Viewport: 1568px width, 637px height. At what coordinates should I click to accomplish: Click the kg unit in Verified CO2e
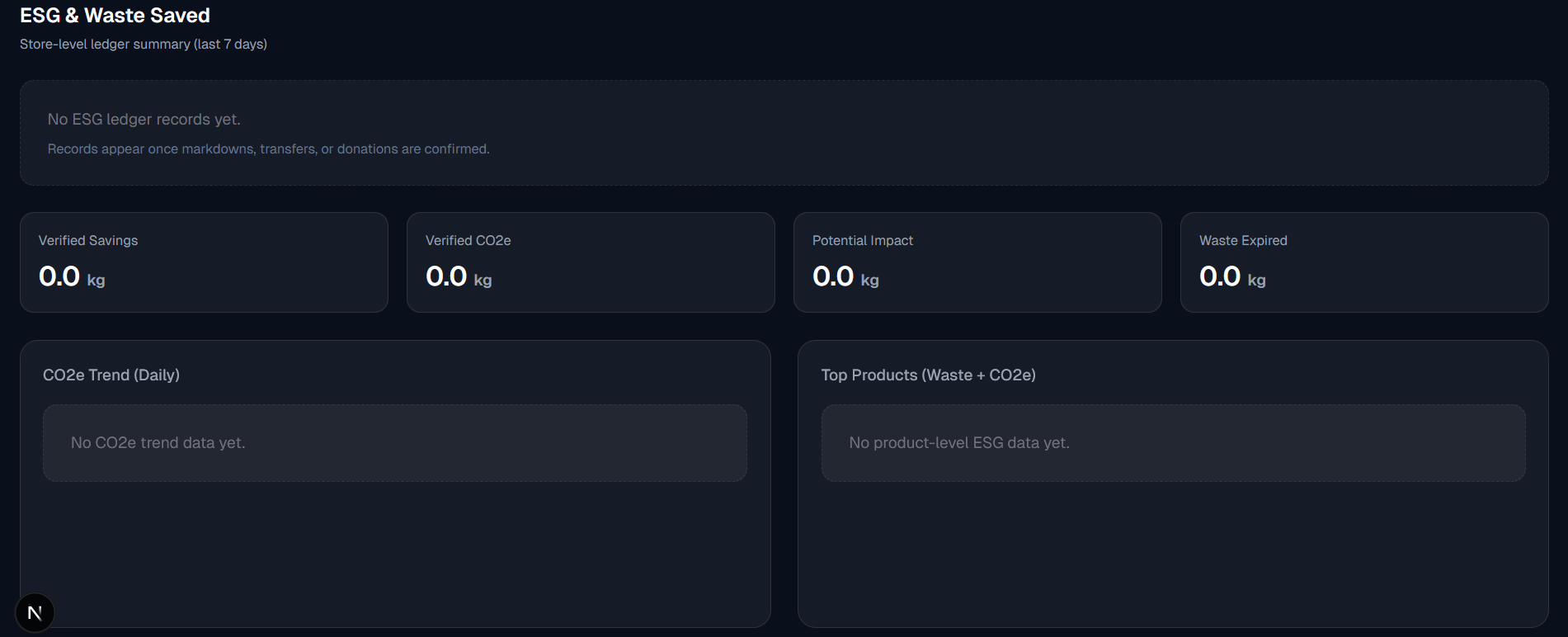[x=483, y=281]
